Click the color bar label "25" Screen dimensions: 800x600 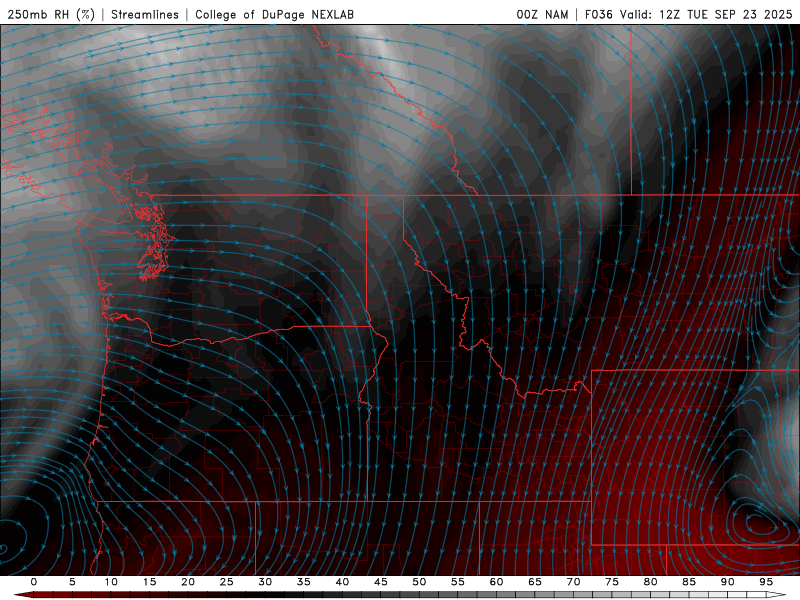(x=227, y=582)
